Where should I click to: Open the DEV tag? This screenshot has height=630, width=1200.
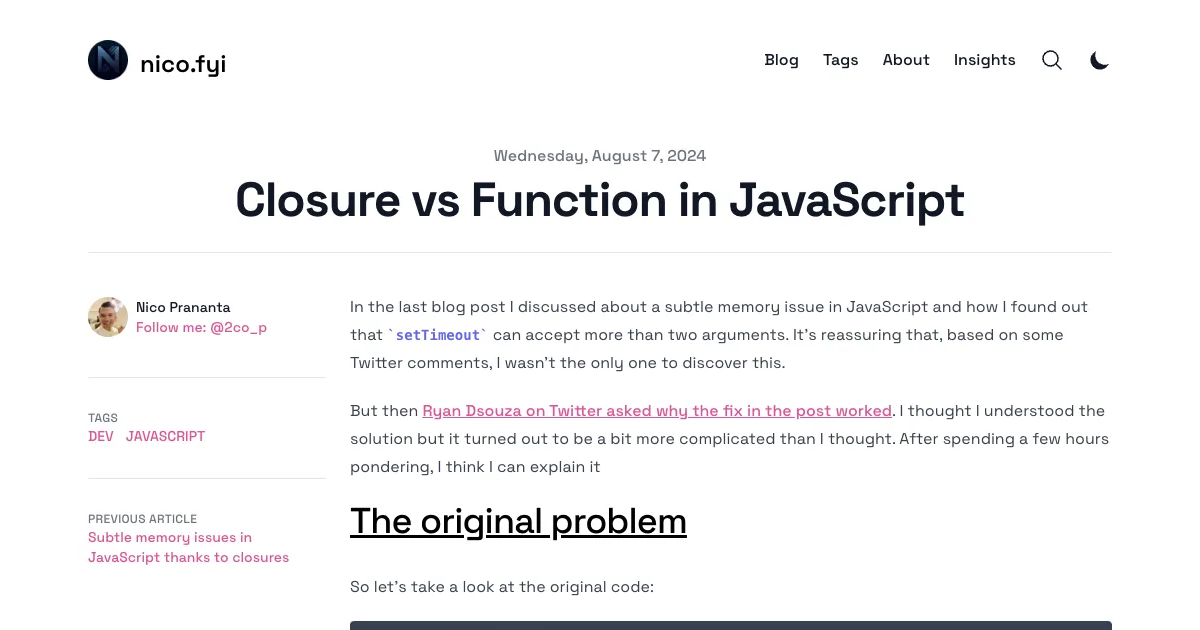tap(100, 436)
